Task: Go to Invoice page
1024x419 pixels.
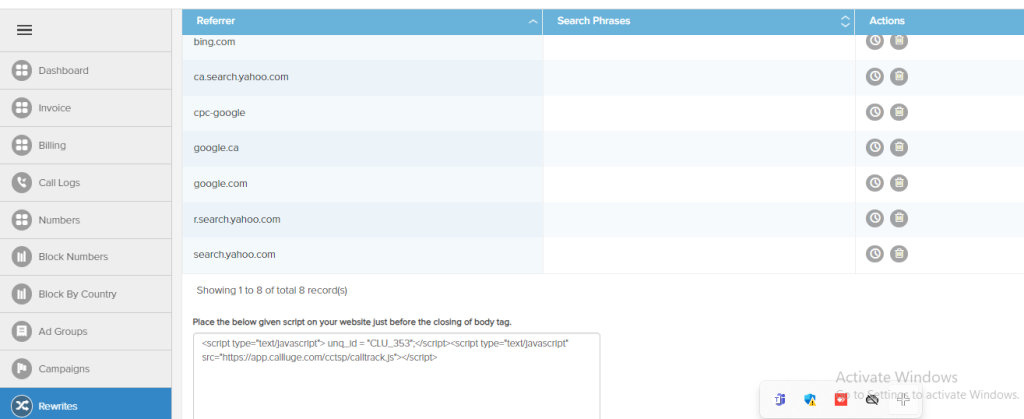Action: (54, 108)
